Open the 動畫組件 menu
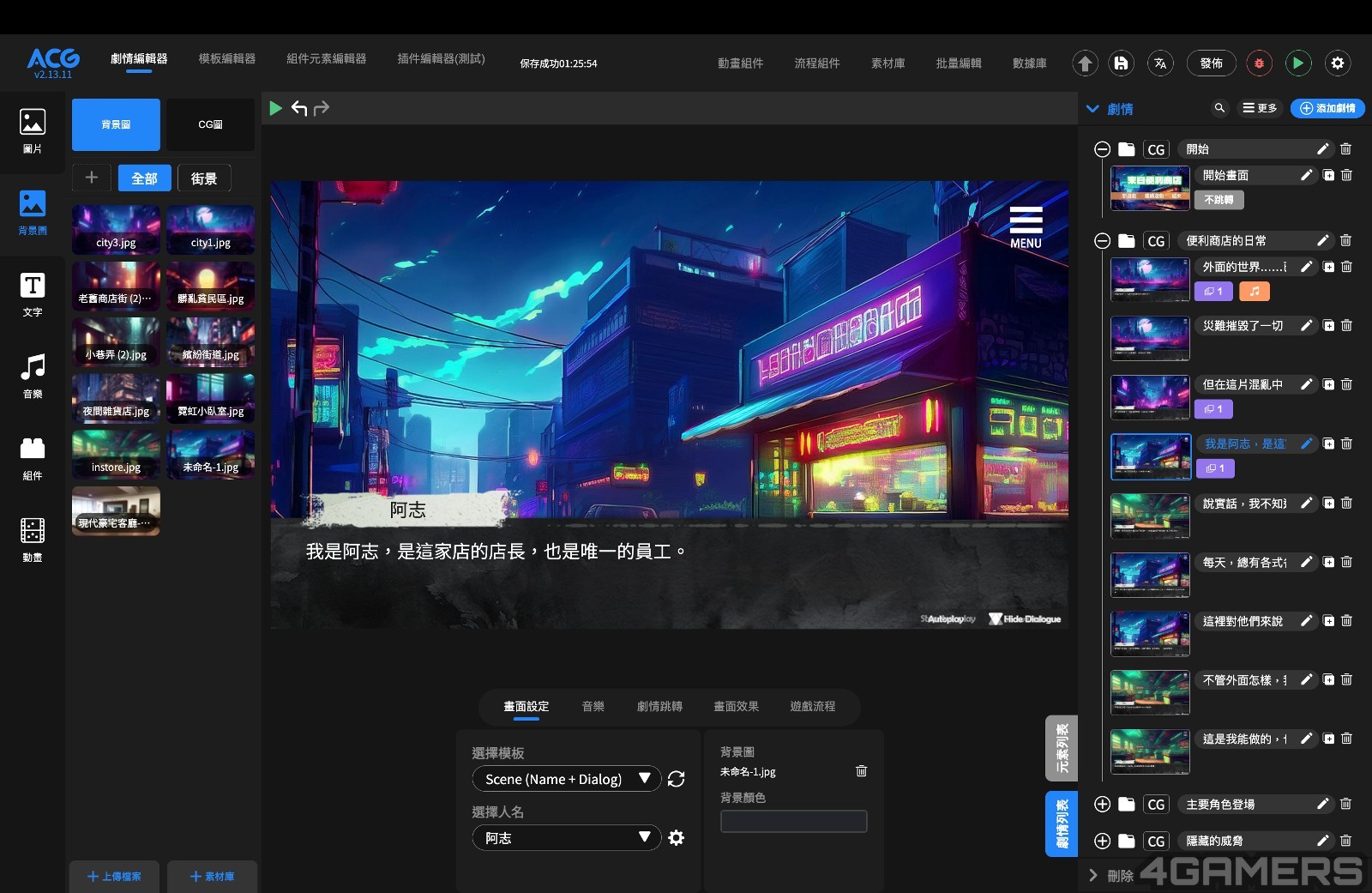1372x893 pixels. [x=740, y=63]
